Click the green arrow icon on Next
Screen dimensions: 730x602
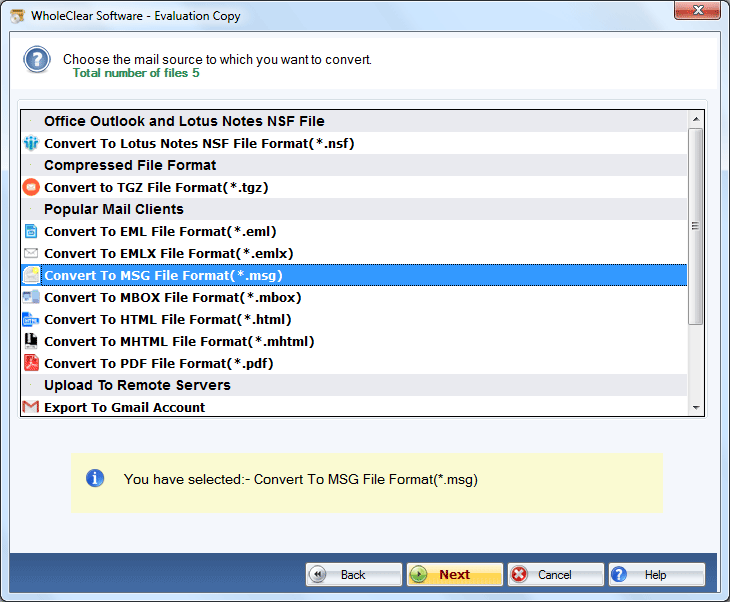point(419,574)
